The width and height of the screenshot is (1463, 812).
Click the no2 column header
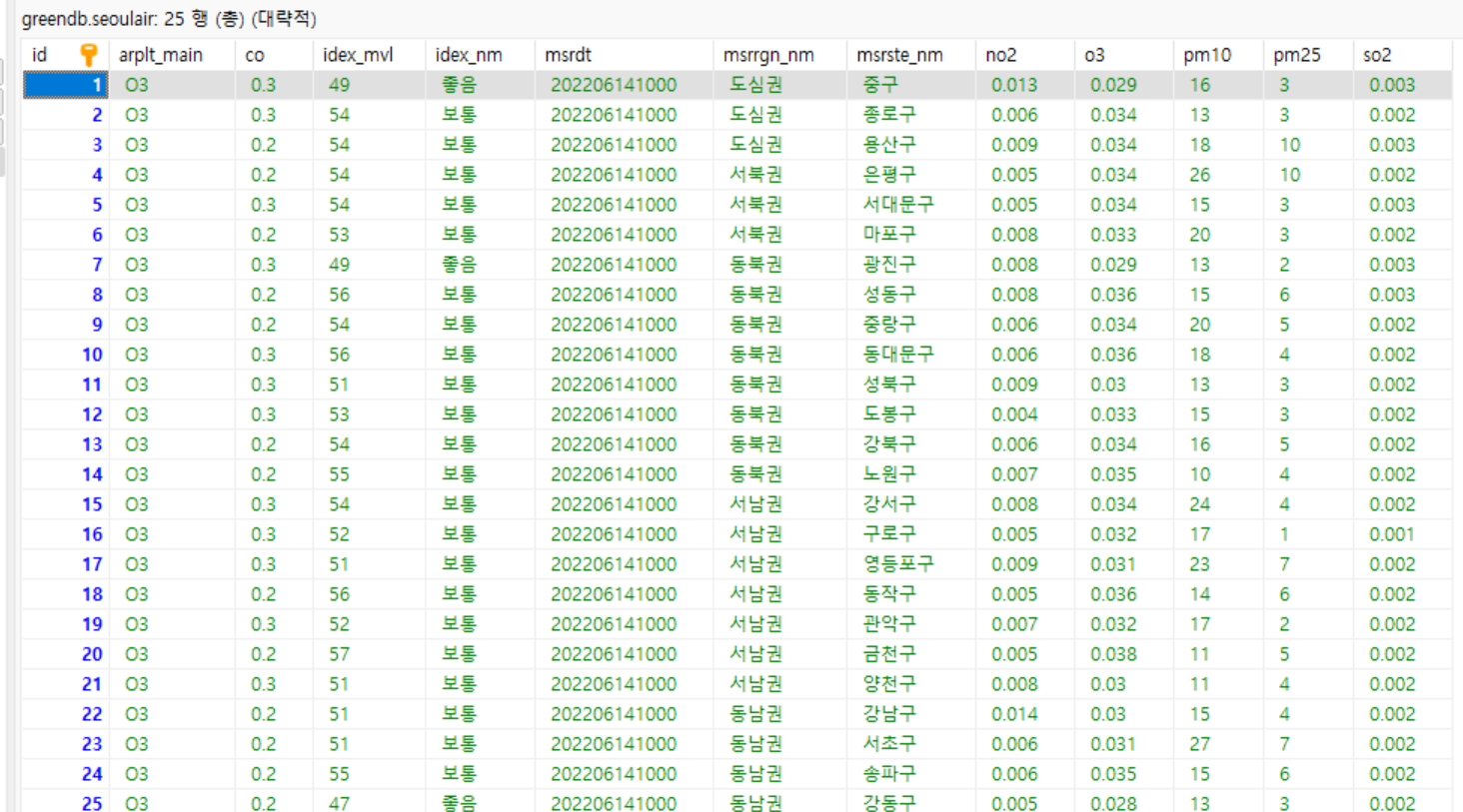click(999, 55)
